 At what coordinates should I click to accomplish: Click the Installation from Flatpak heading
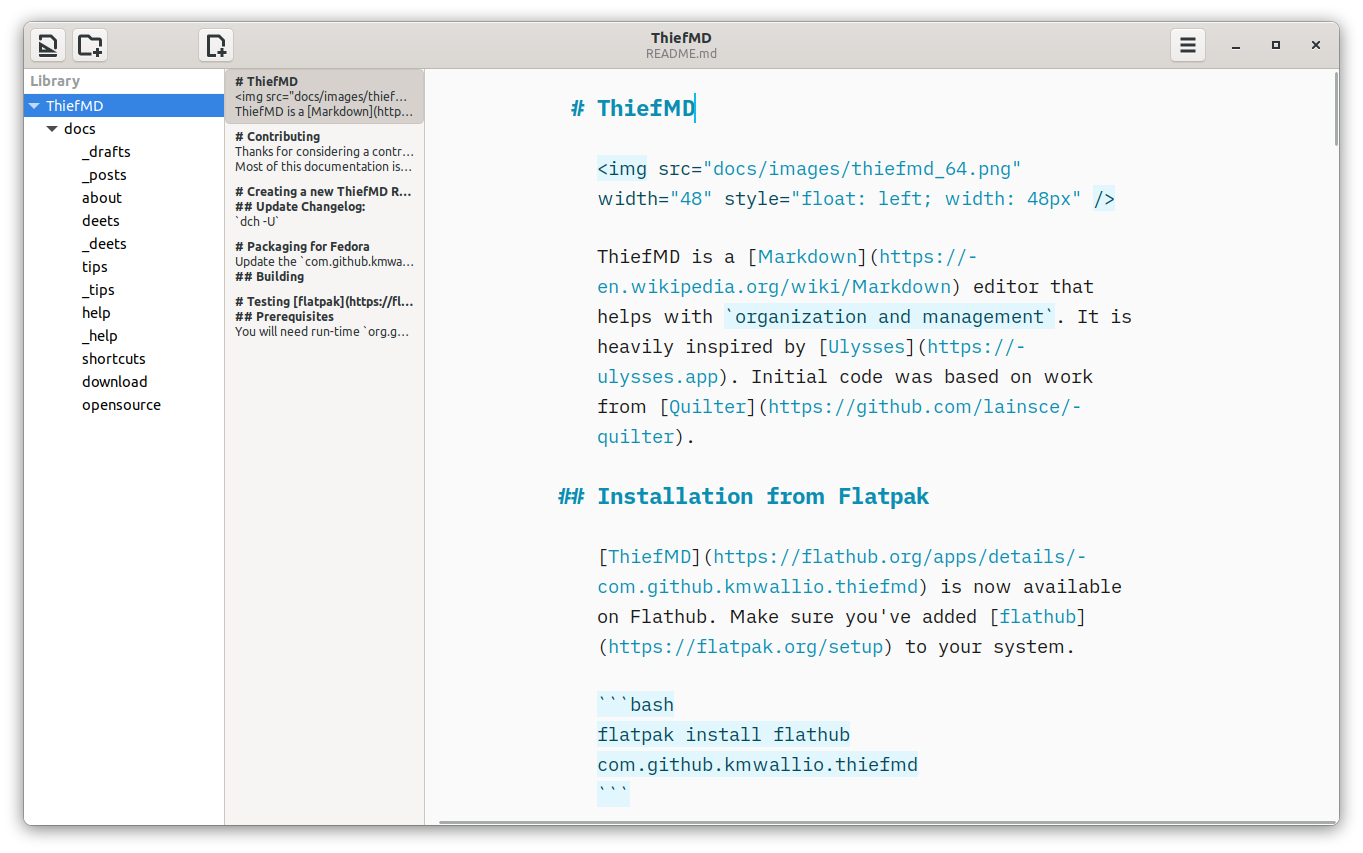tap(762, 497)
